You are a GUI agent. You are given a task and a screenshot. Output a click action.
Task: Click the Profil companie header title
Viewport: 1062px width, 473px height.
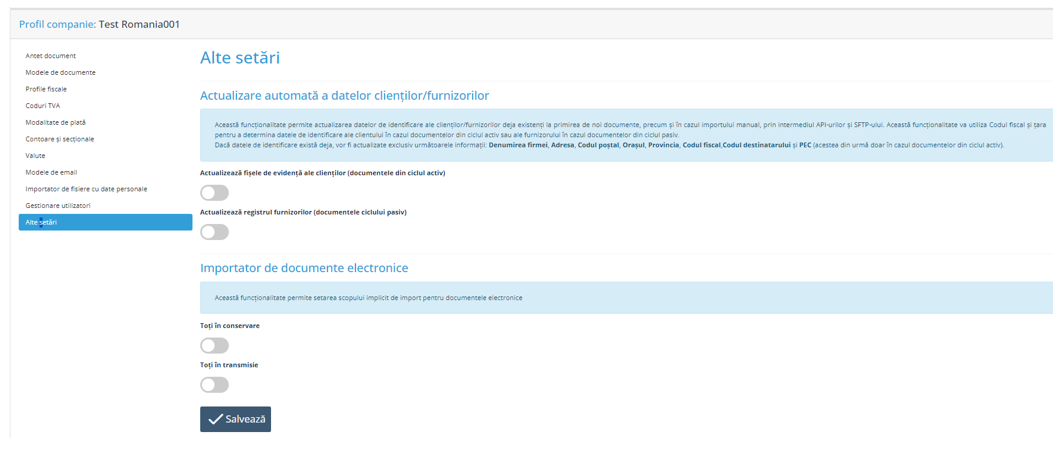[x=100, y=24]
